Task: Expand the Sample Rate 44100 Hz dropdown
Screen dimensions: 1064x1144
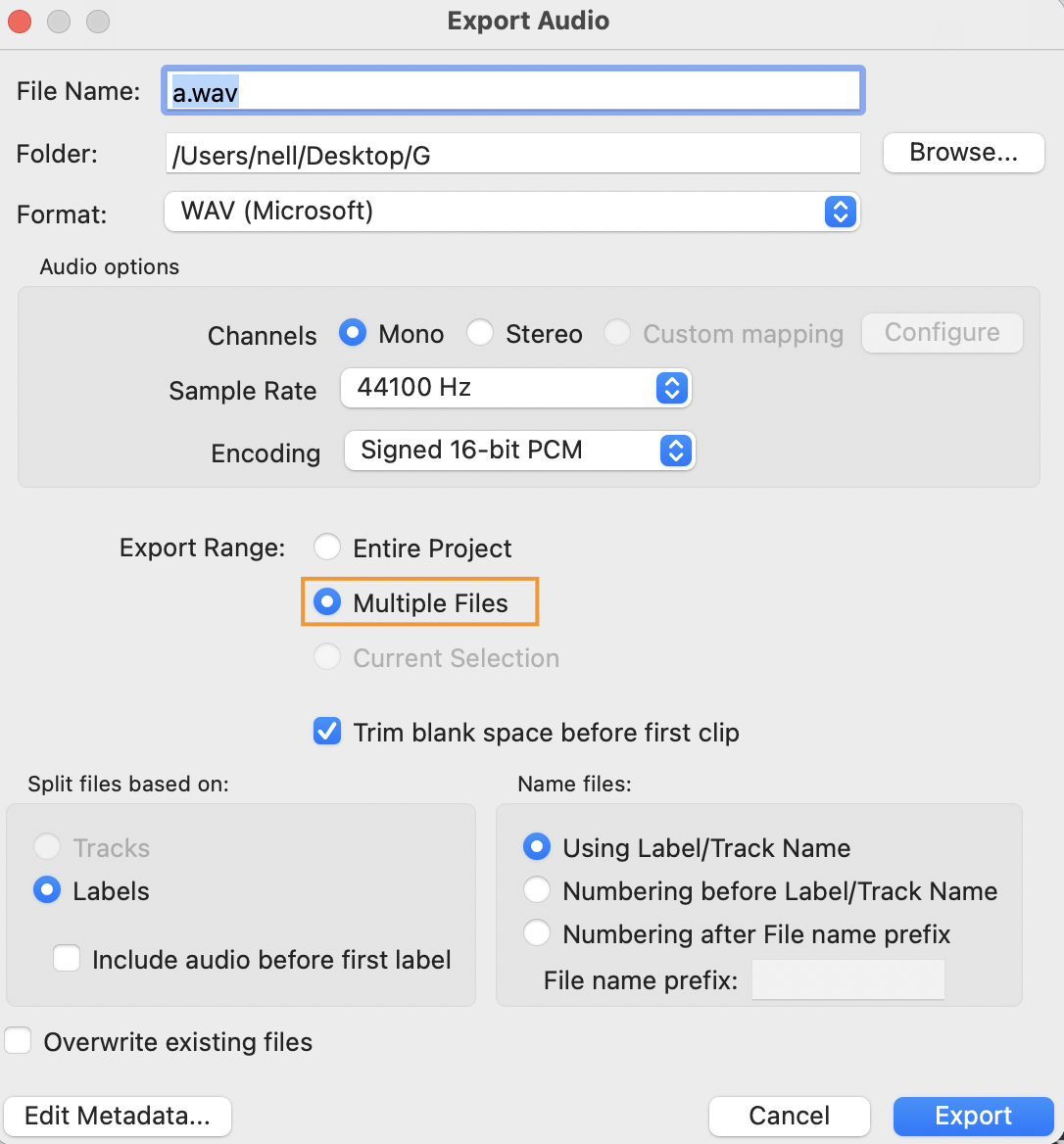Action: tap(515, 388)
